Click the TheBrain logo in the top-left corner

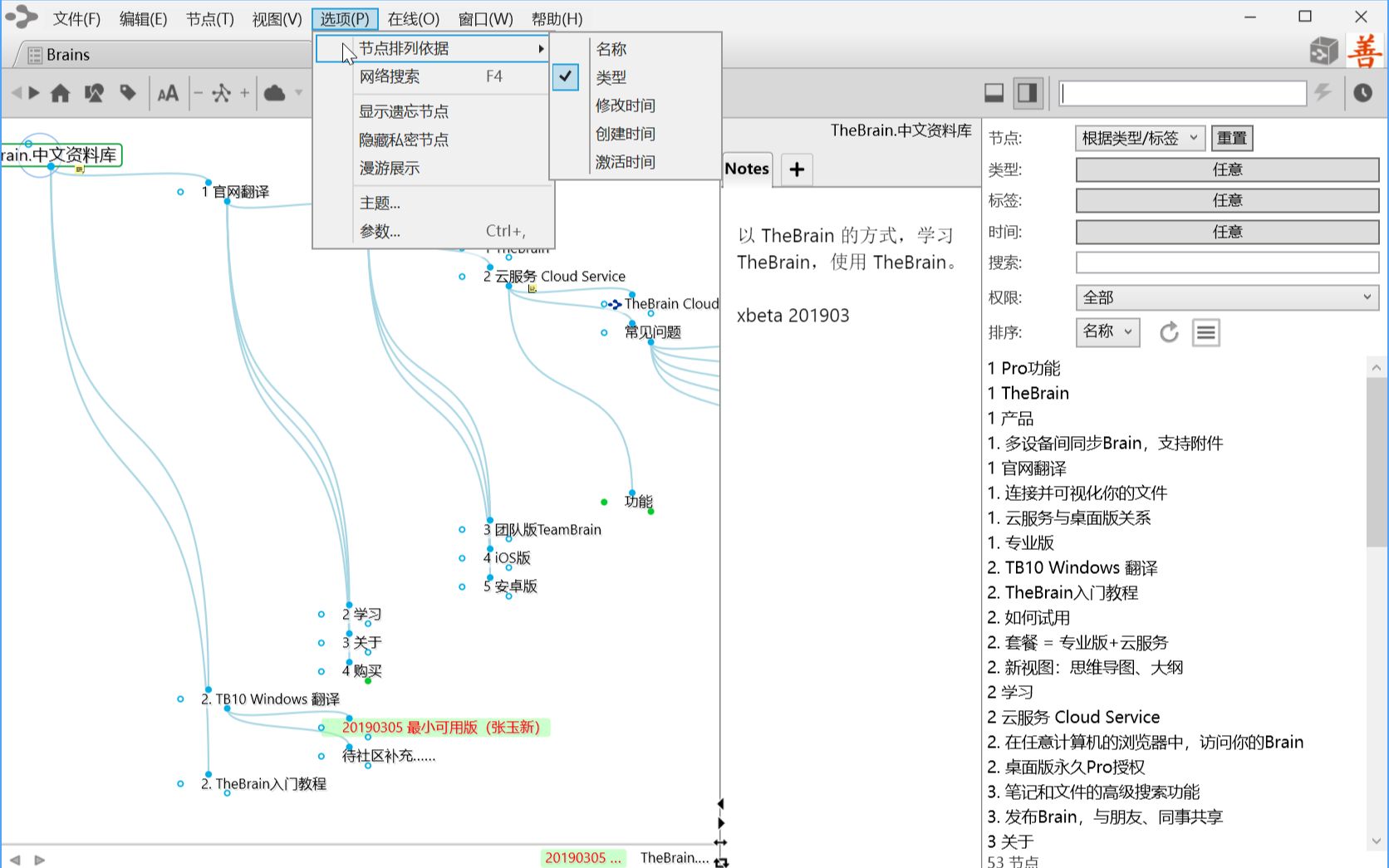[x=22, y=17]
